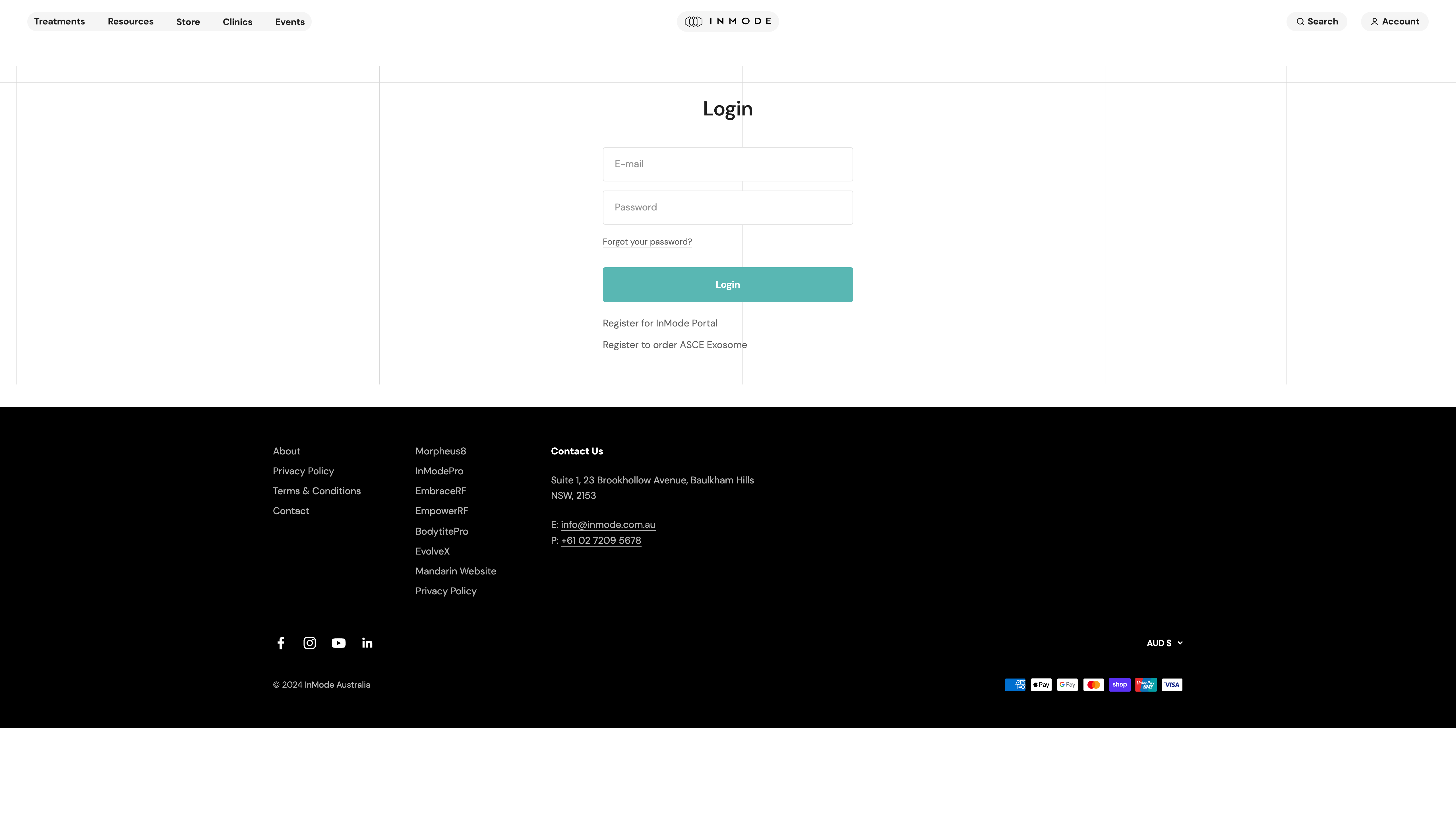Click the Login button
The image size is (1456, 819).
[x=728, y=284]
